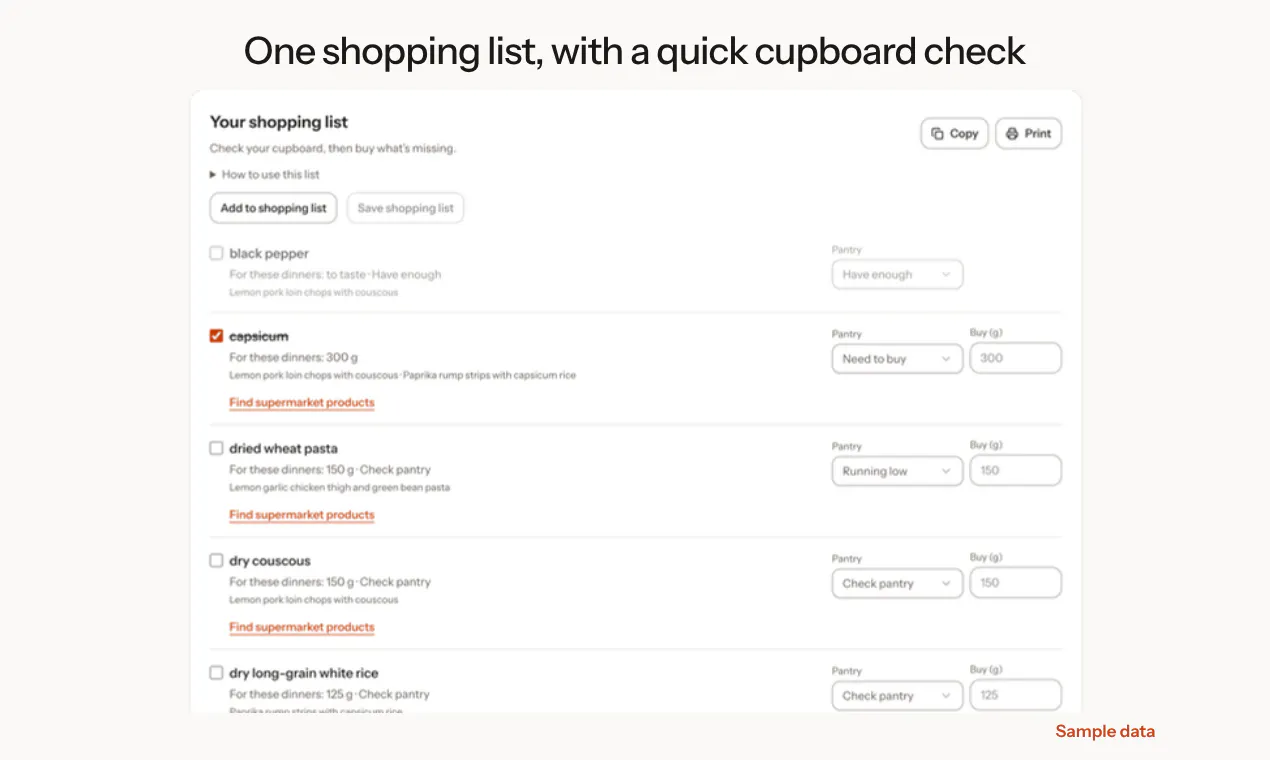Open the dry couscous Check pantry dropdown
This screenshot has height=760, width=1270.
point(897,583)
